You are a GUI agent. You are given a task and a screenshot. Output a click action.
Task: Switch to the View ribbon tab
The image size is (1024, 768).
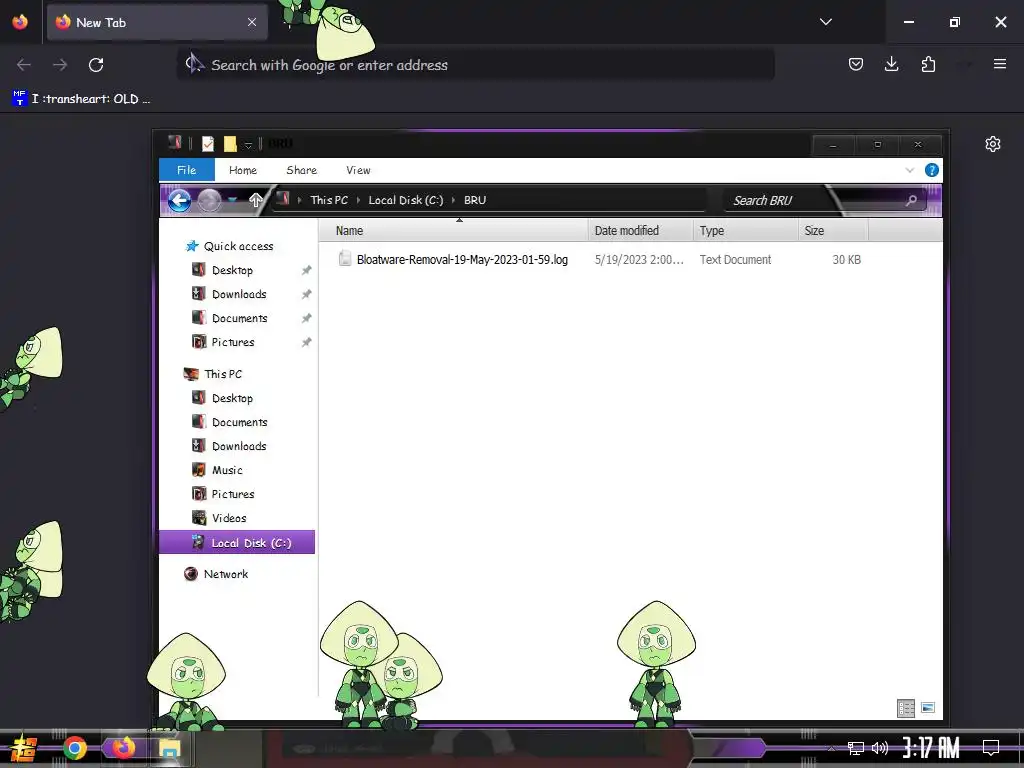click(x=358, y=170)
